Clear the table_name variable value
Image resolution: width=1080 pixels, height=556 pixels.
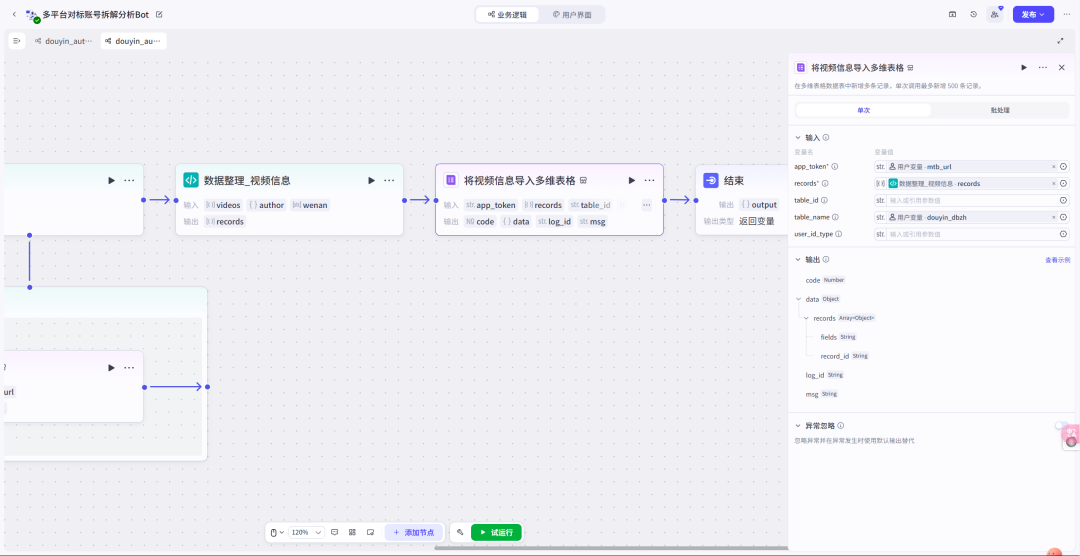pyautogui.click(x=1053, y=217)
